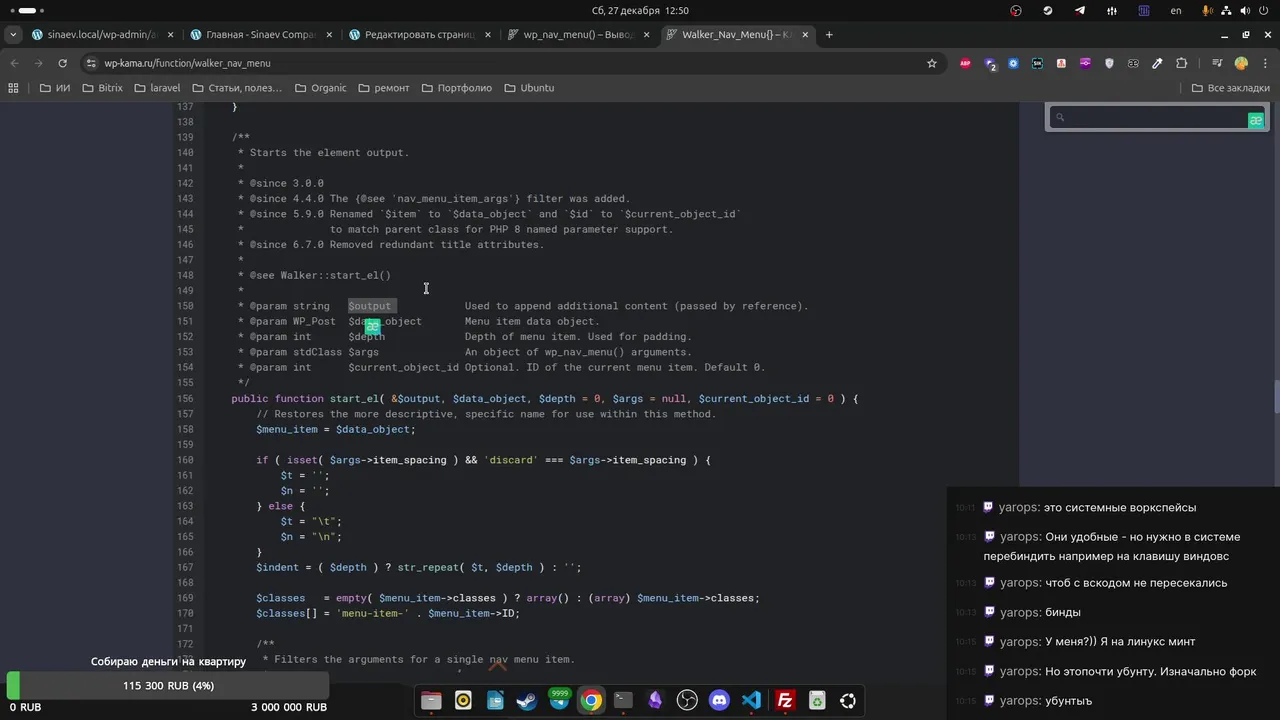Open the media controls music-note icon
This screenshot has height=720, width=1280.
(x=1215, y=63)
